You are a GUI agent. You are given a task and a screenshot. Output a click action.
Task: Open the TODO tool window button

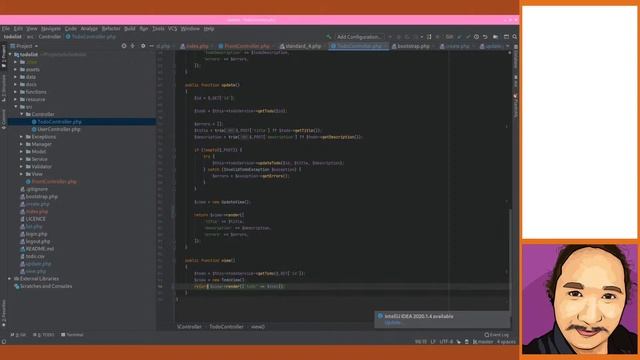pyautogui.click(x=43, y=335)
